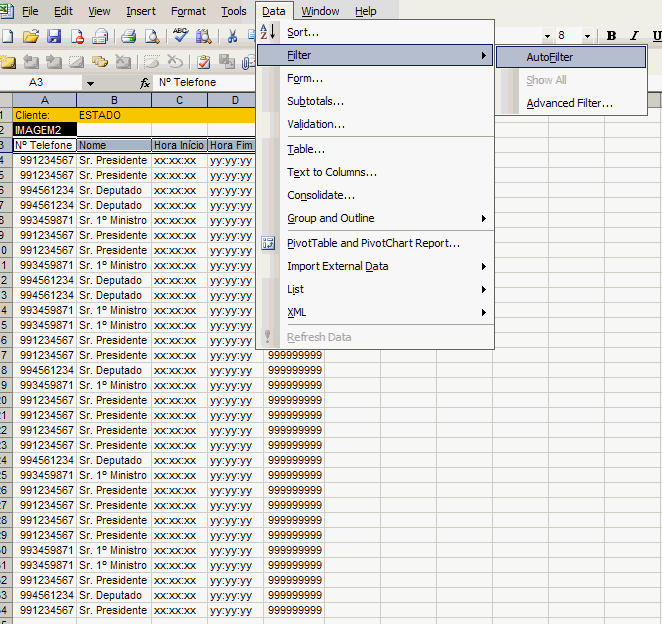Click the fx insert function icon
Screen dimensions: 662x624
tap(145, 83)
